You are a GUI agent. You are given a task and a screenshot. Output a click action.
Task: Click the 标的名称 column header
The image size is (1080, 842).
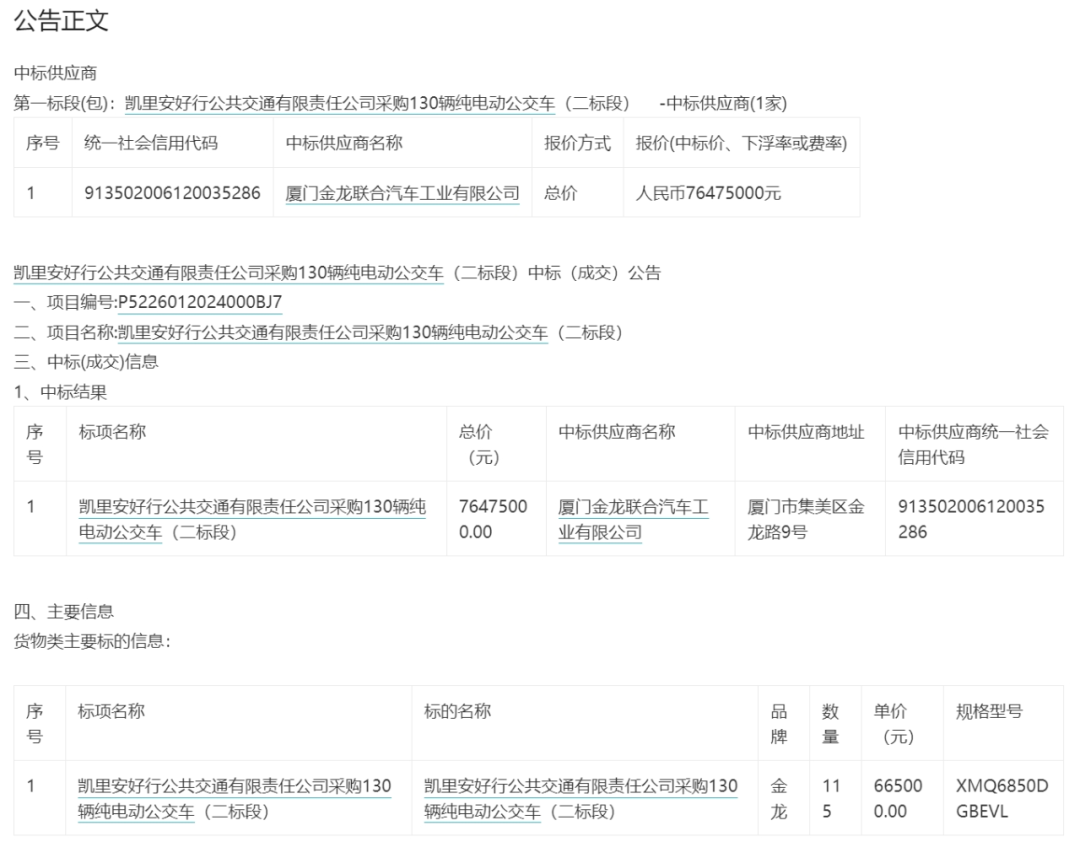click(x=457, y=711)
